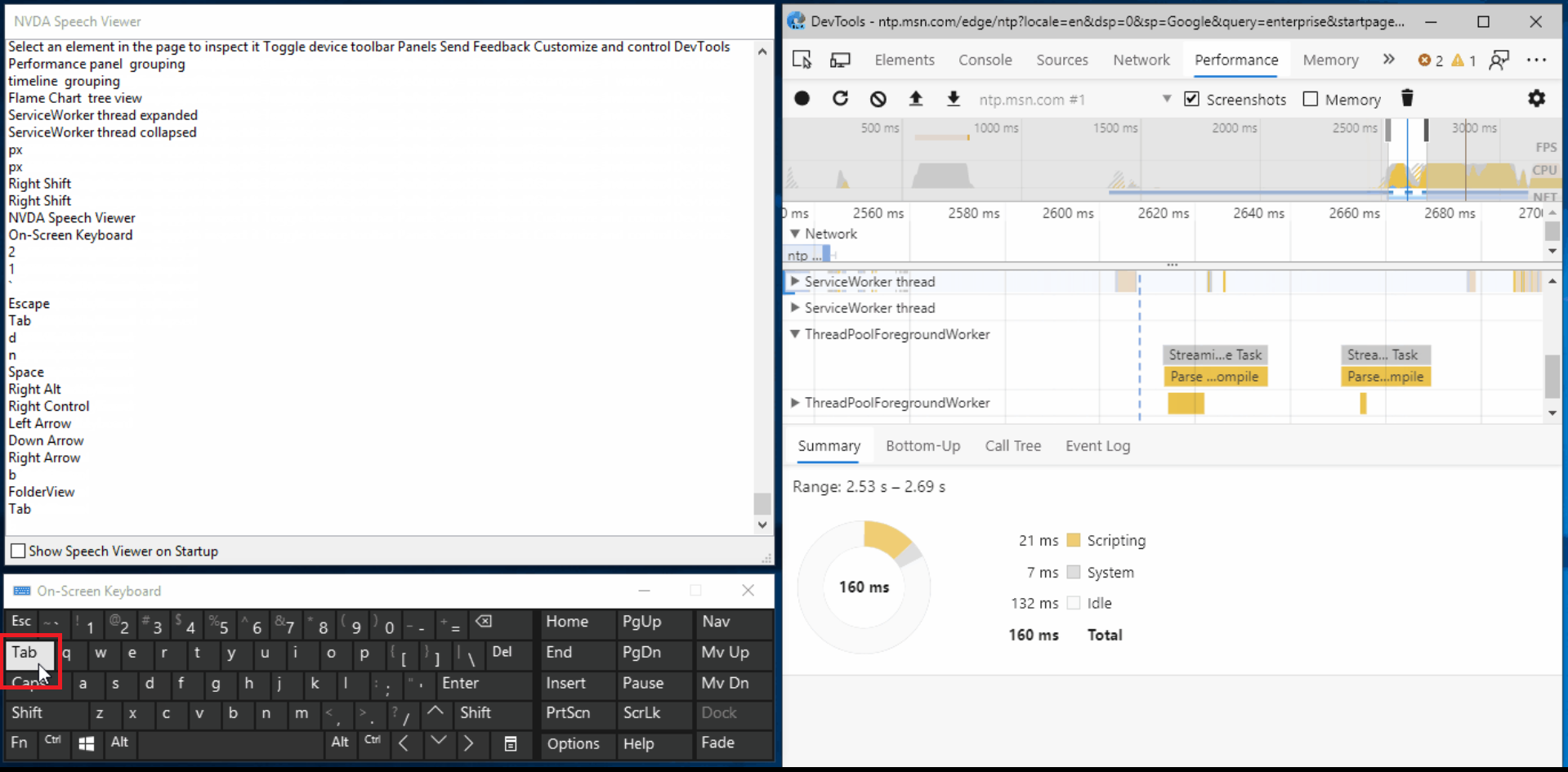
Task: Switch to the Bottom-Up tab
Action: (x=922, y=445)
